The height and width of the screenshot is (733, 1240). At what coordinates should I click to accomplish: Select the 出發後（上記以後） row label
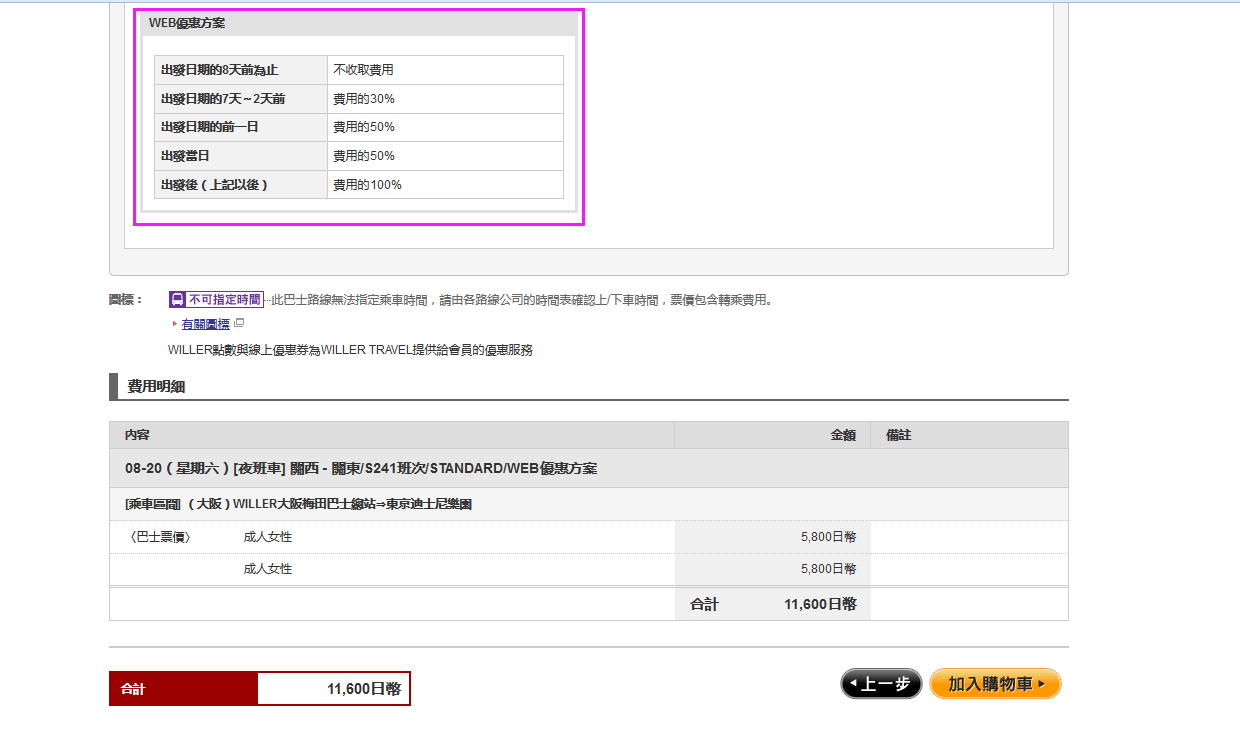241,185
